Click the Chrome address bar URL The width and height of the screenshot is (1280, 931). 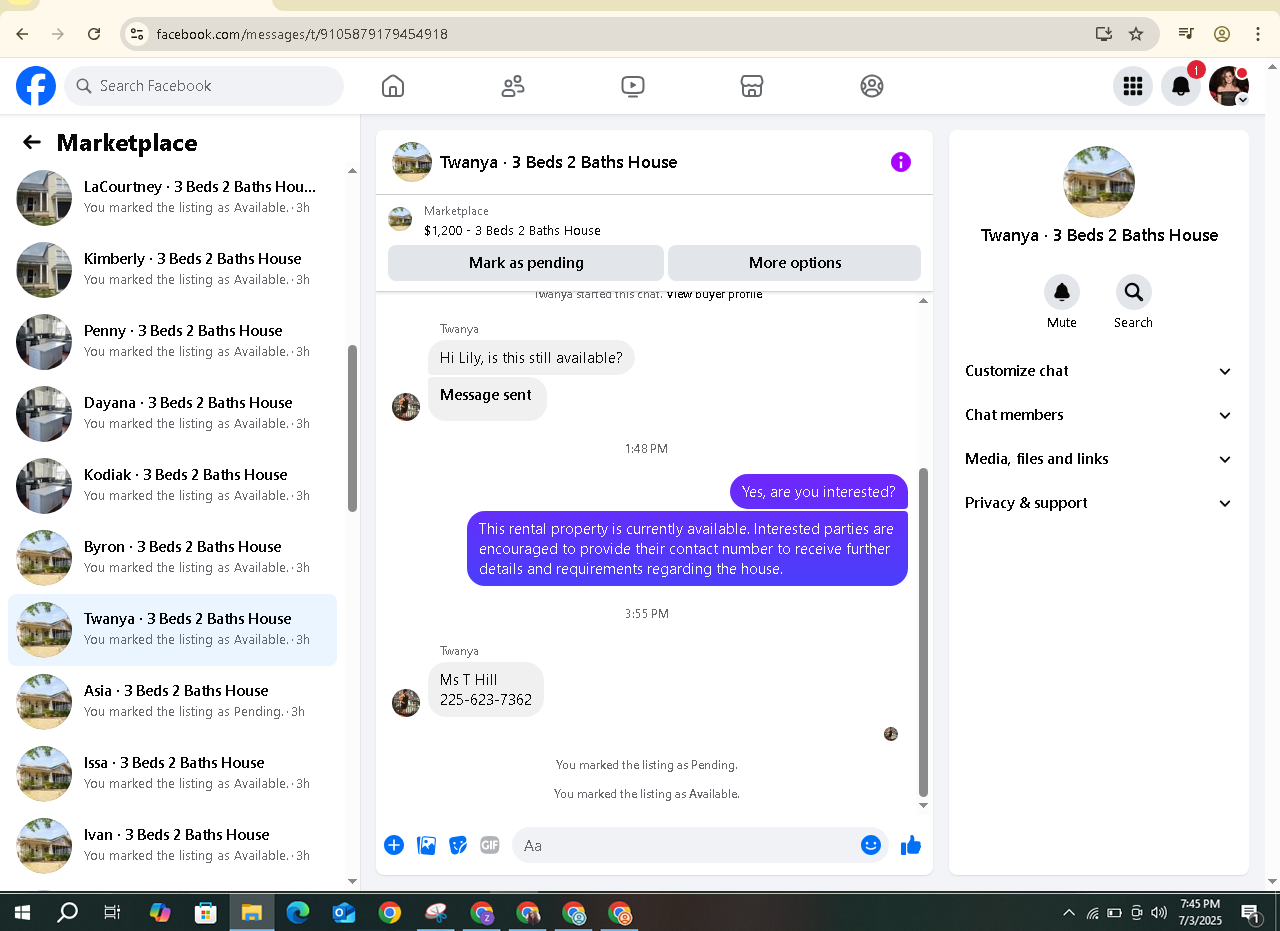coord(302,34)
